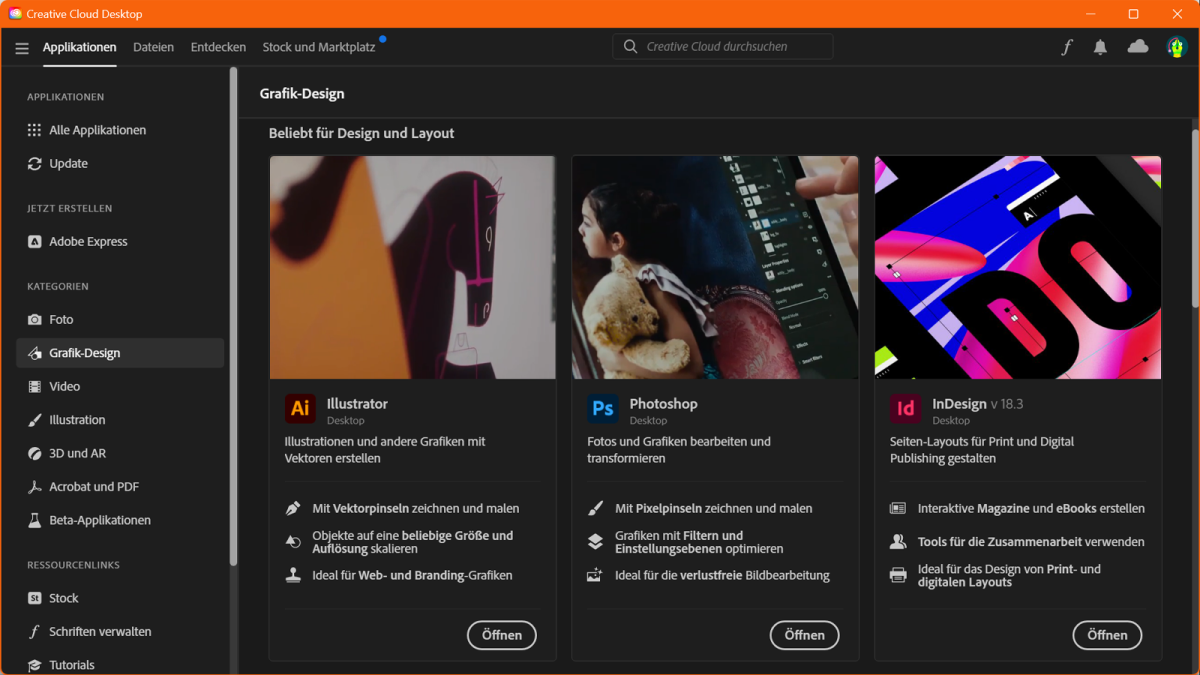Open the notifications bell icon
1200x675 pixels.
click(x=1100, y=47)
